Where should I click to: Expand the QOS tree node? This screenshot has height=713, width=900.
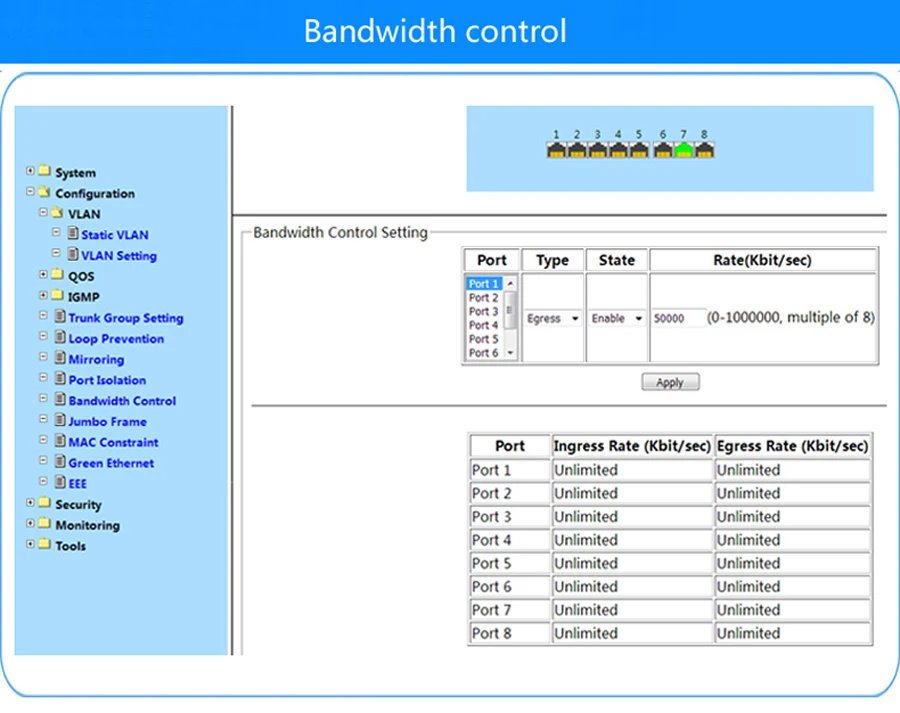43,274
